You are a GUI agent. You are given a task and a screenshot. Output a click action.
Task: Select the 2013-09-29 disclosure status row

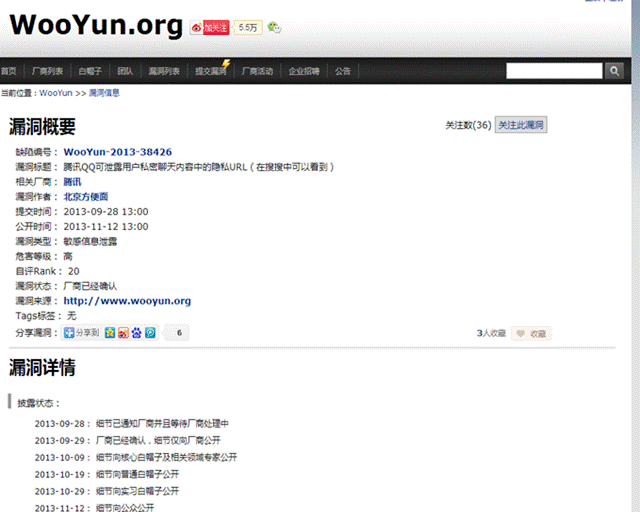[x=127, y=441]
